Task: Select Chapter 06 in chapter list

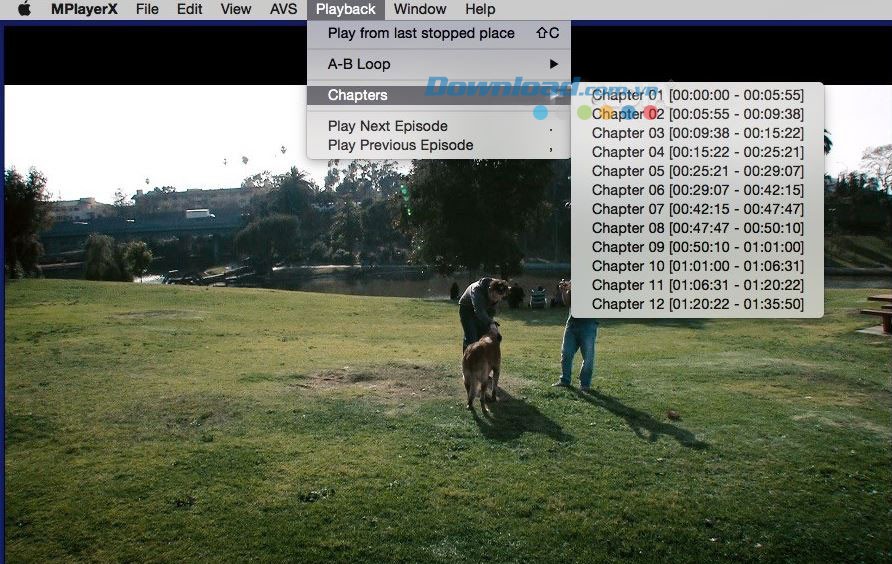Action: [697, 190]
